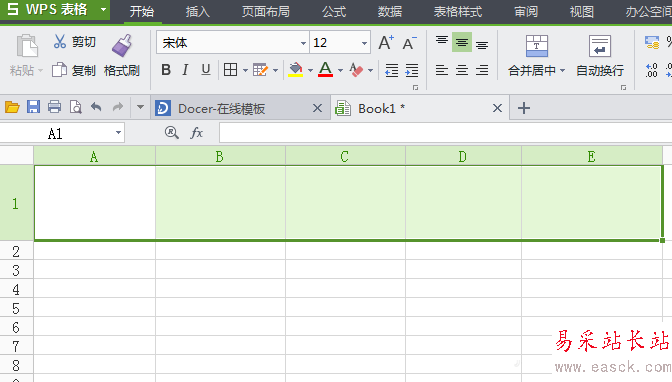Apply cell borders icon
Screen dimensions: 672x382
(231, 69)
